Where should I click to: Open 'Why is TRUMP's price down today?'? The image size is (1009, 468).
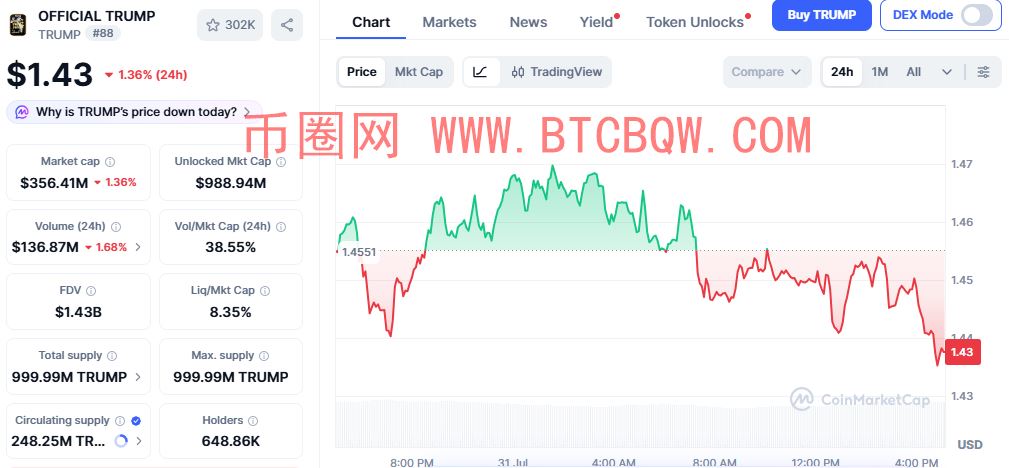[x=134, y=112]
